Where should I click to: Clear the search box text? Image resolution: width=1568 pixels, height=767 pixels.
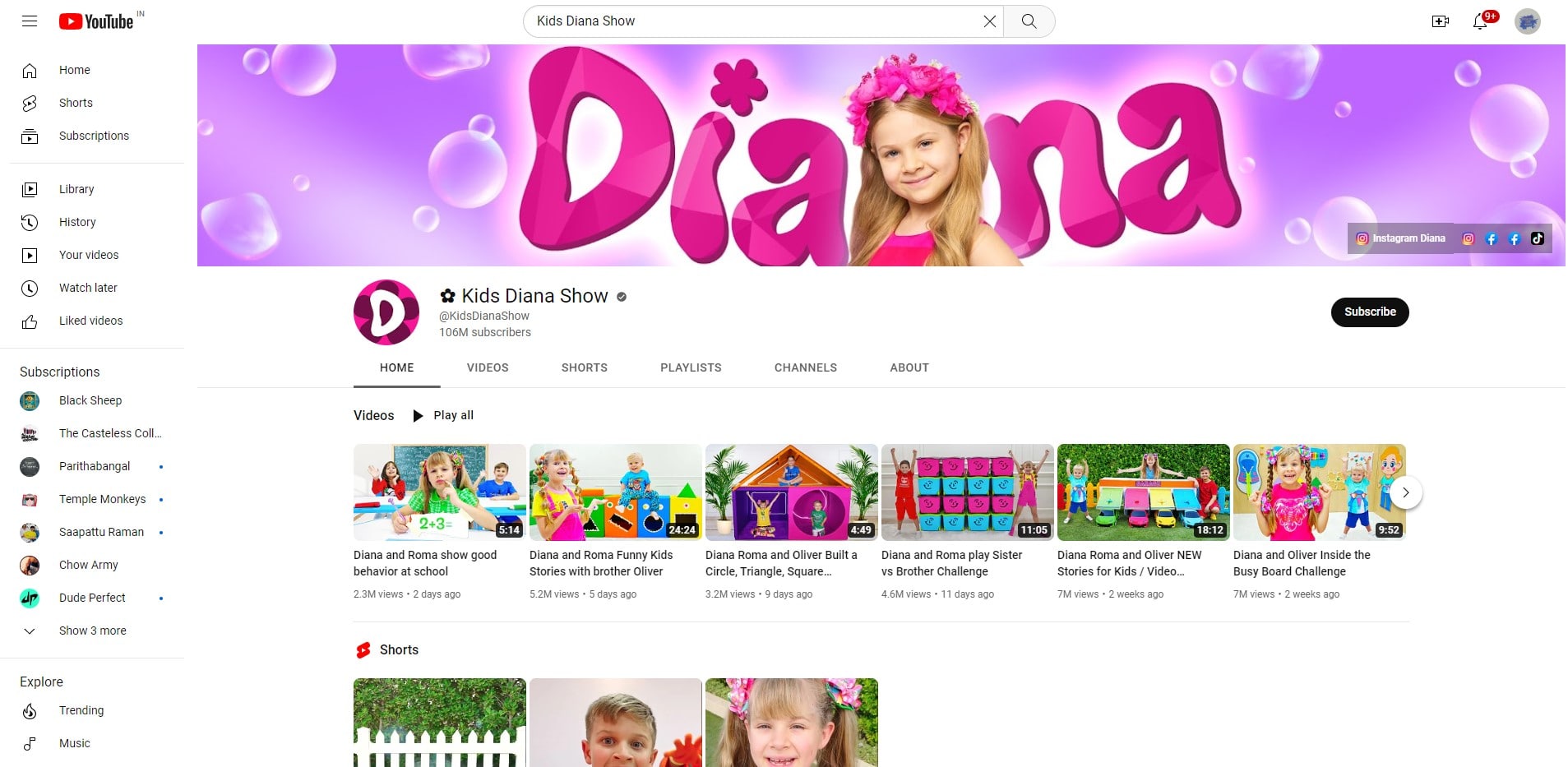(990, 21)
